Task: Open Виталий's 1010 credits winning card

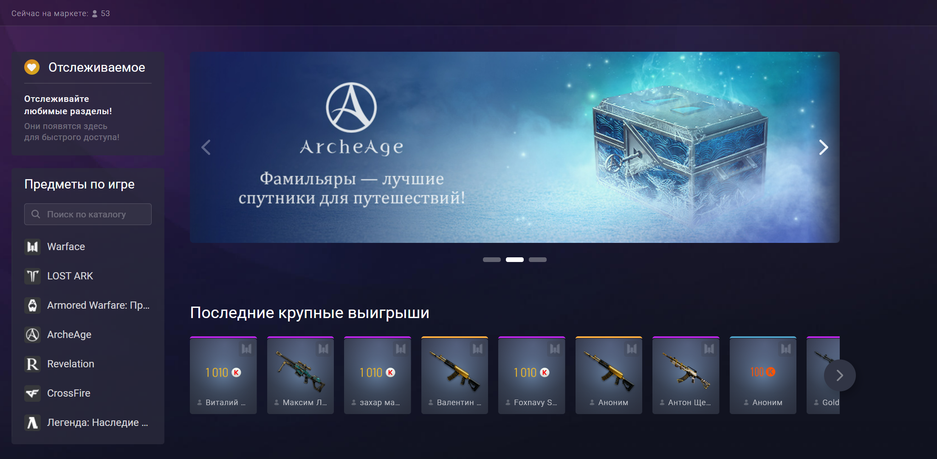Action: 223,375
